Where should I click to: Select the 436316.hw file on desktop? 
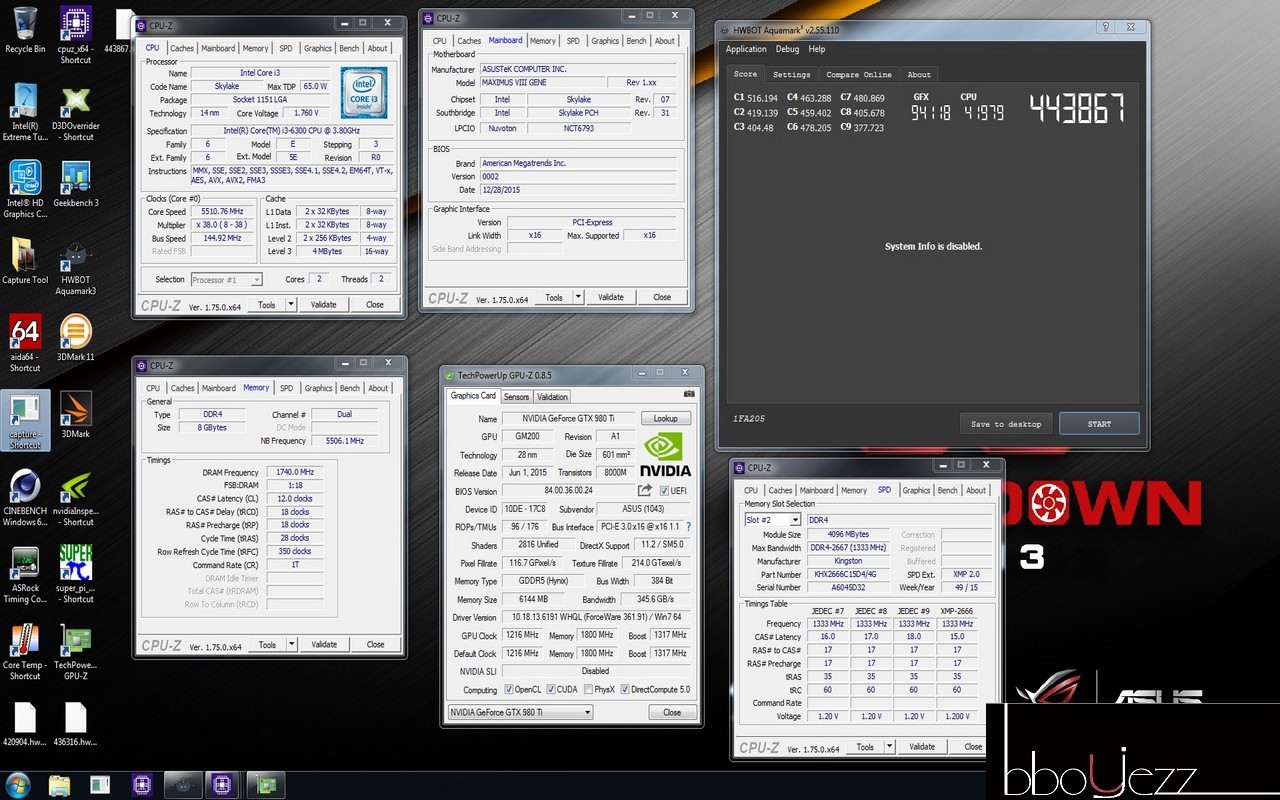[75, 725]
